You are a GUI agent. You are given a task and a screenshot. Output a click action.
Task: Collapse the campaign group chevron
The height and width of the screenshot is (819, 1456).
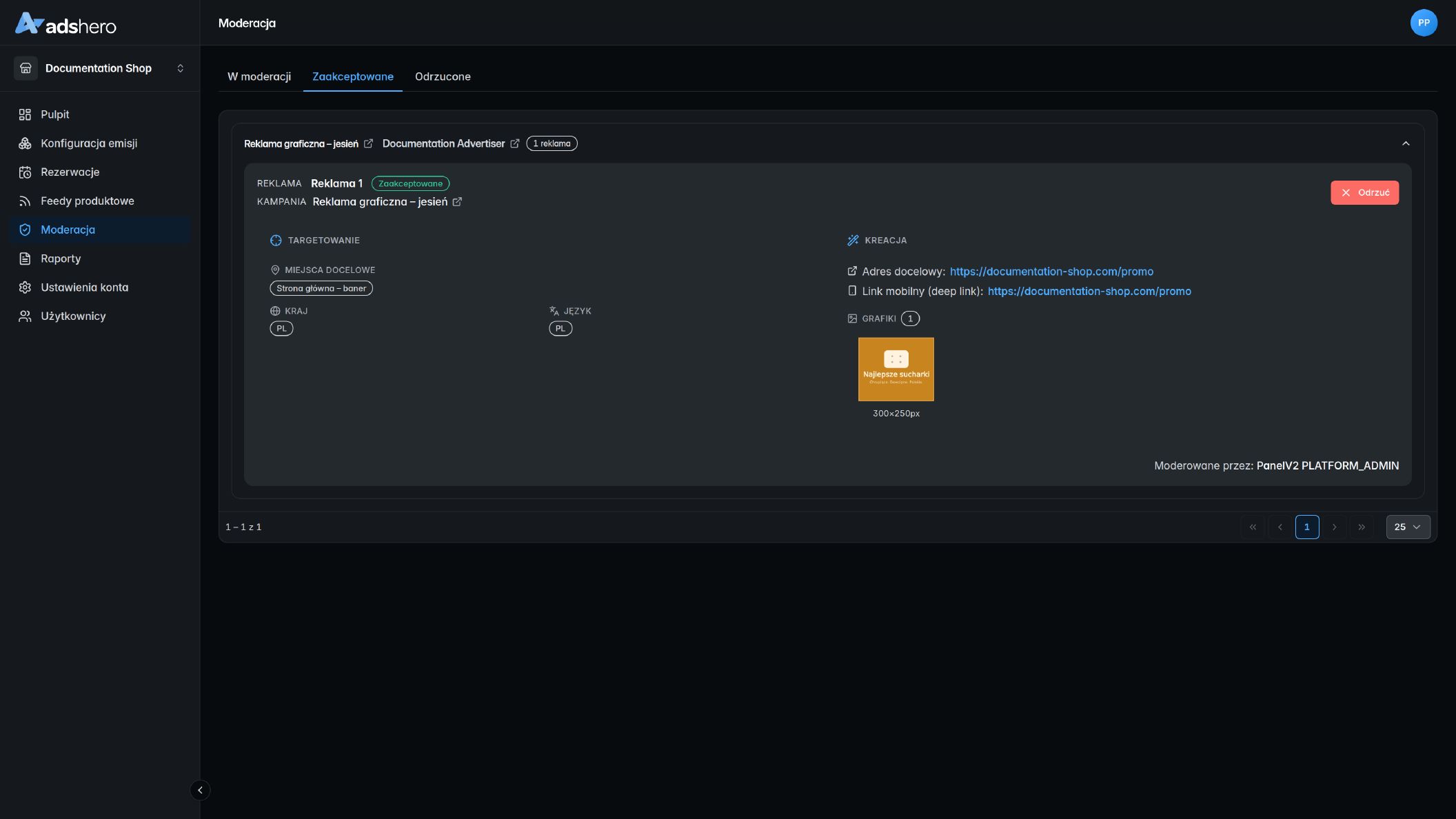pos(1406,143)
